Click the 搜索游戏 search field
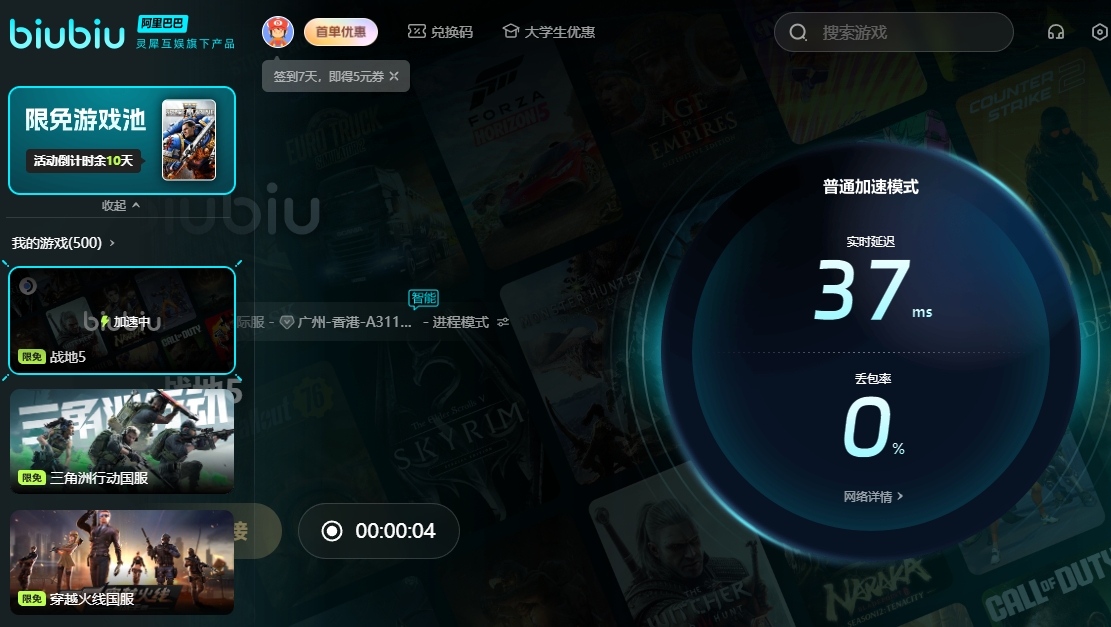 893,32
